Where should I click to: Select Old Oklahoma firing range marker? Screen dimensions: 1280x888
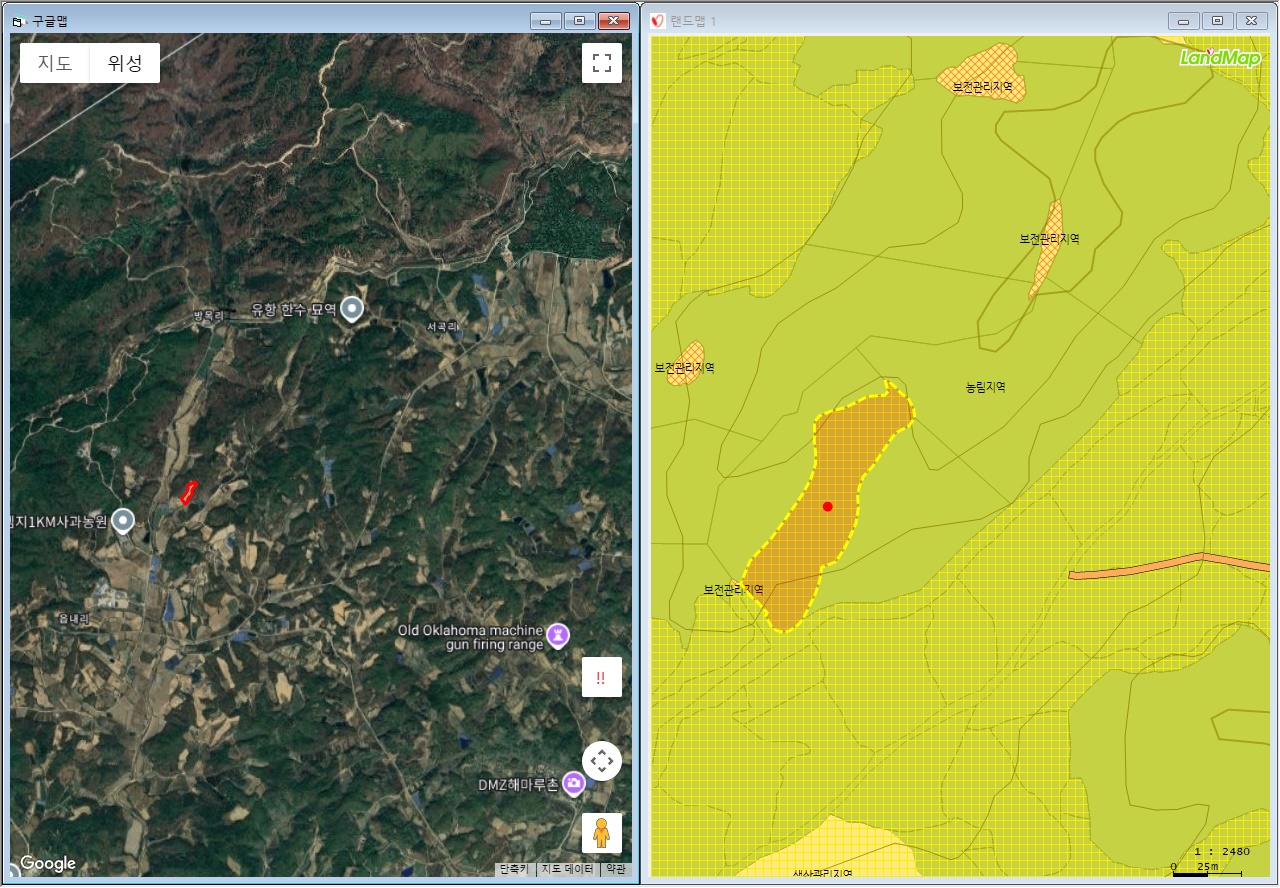point(557,634)
